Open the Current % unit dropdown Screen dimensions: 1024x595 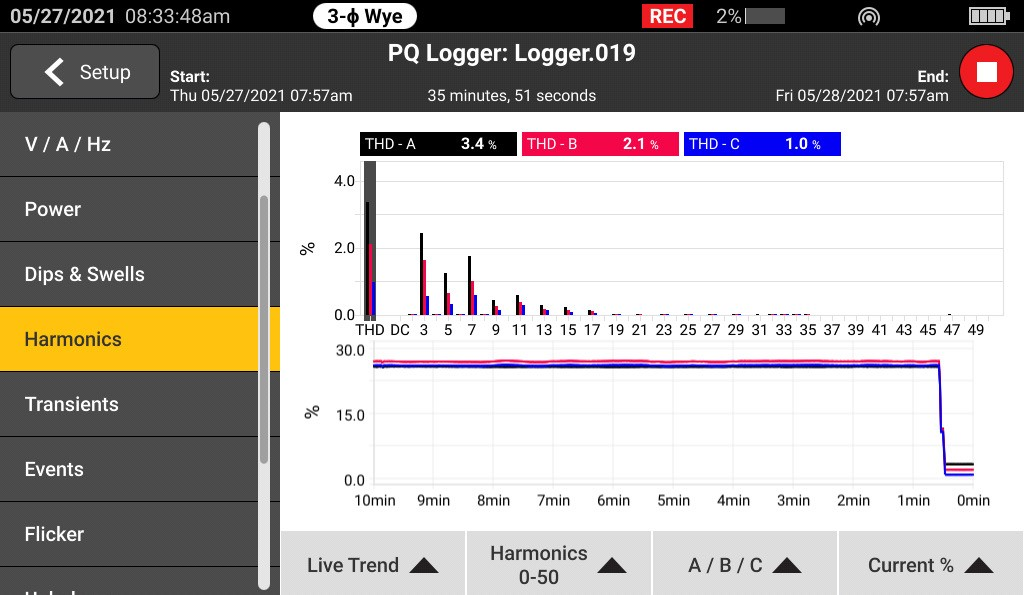click(930, 565)
